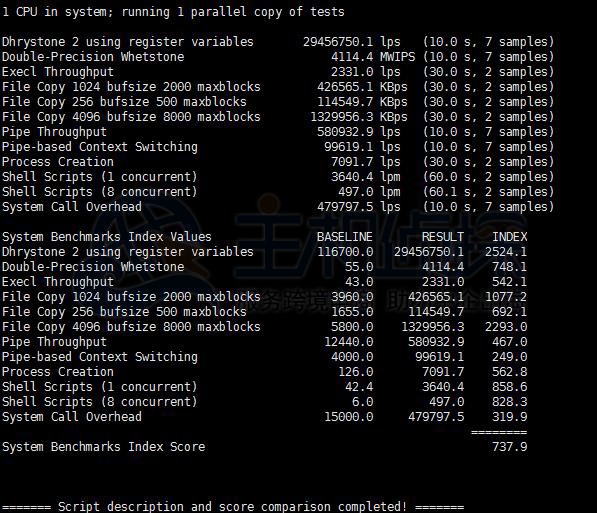Viewport: 597px width, 513px height.
Task: Select the Dhrystone raw value 29456750.1 lps
Action: coord(352,42)
